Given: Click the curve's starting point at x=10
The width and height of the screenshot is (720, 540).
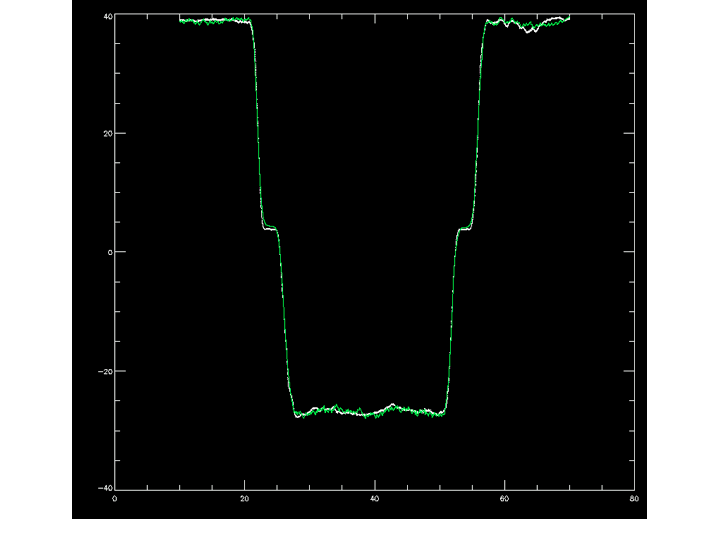Looking at the screenshot, I should [180, 20].
